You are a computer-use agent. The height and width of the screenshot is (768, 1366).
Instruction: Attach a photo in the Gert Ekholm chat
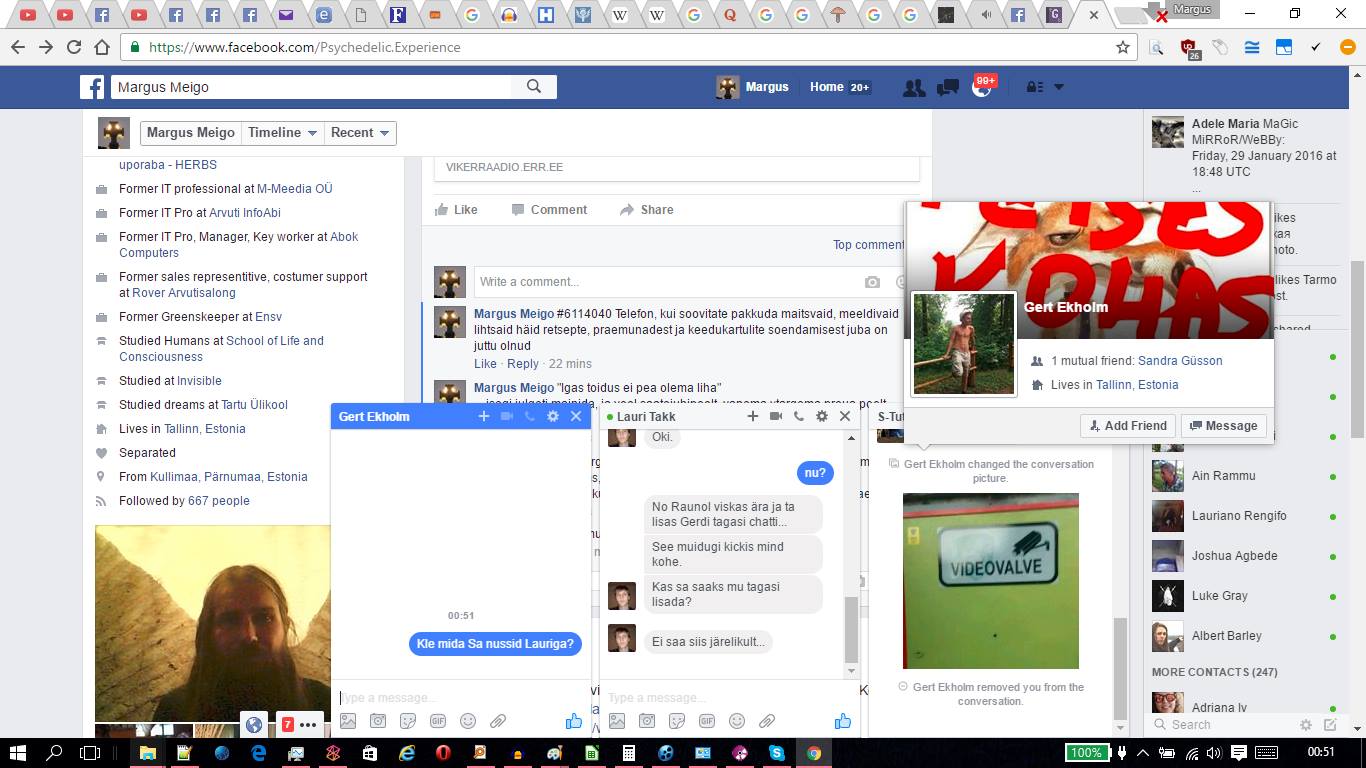point(348,721)
